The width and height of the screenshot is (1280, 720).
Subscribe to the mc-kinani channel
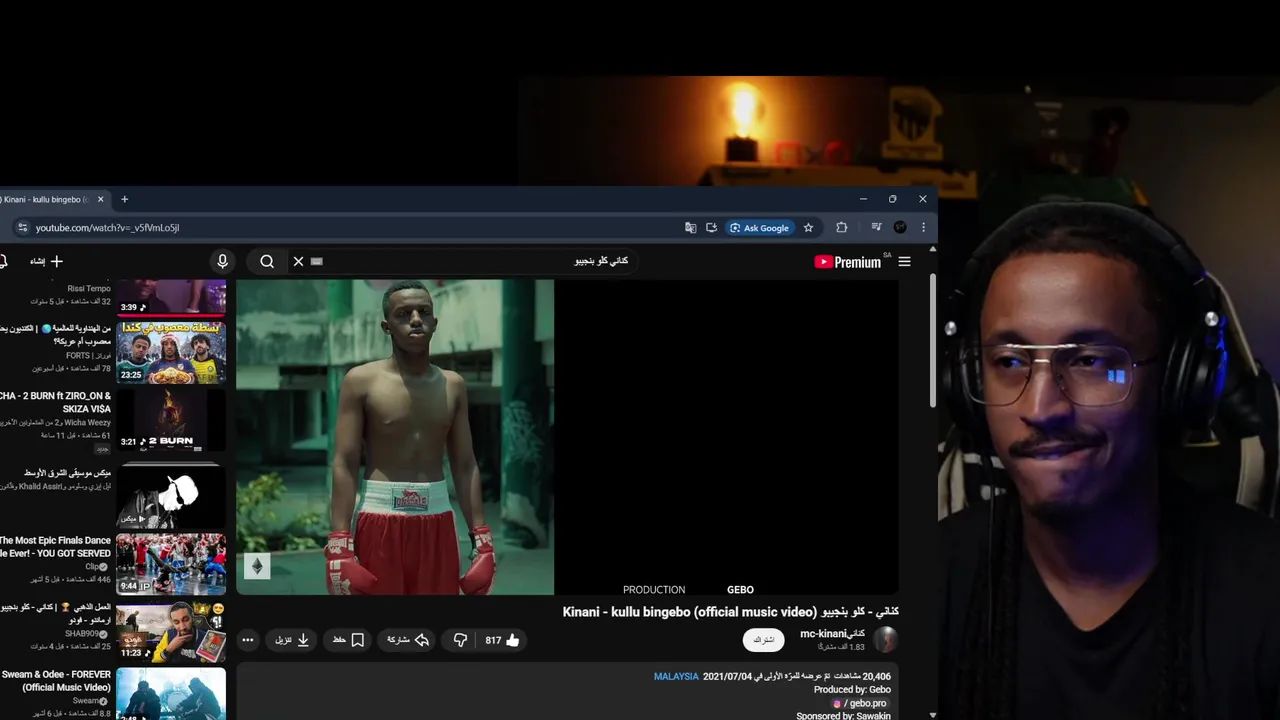(763, 640)
